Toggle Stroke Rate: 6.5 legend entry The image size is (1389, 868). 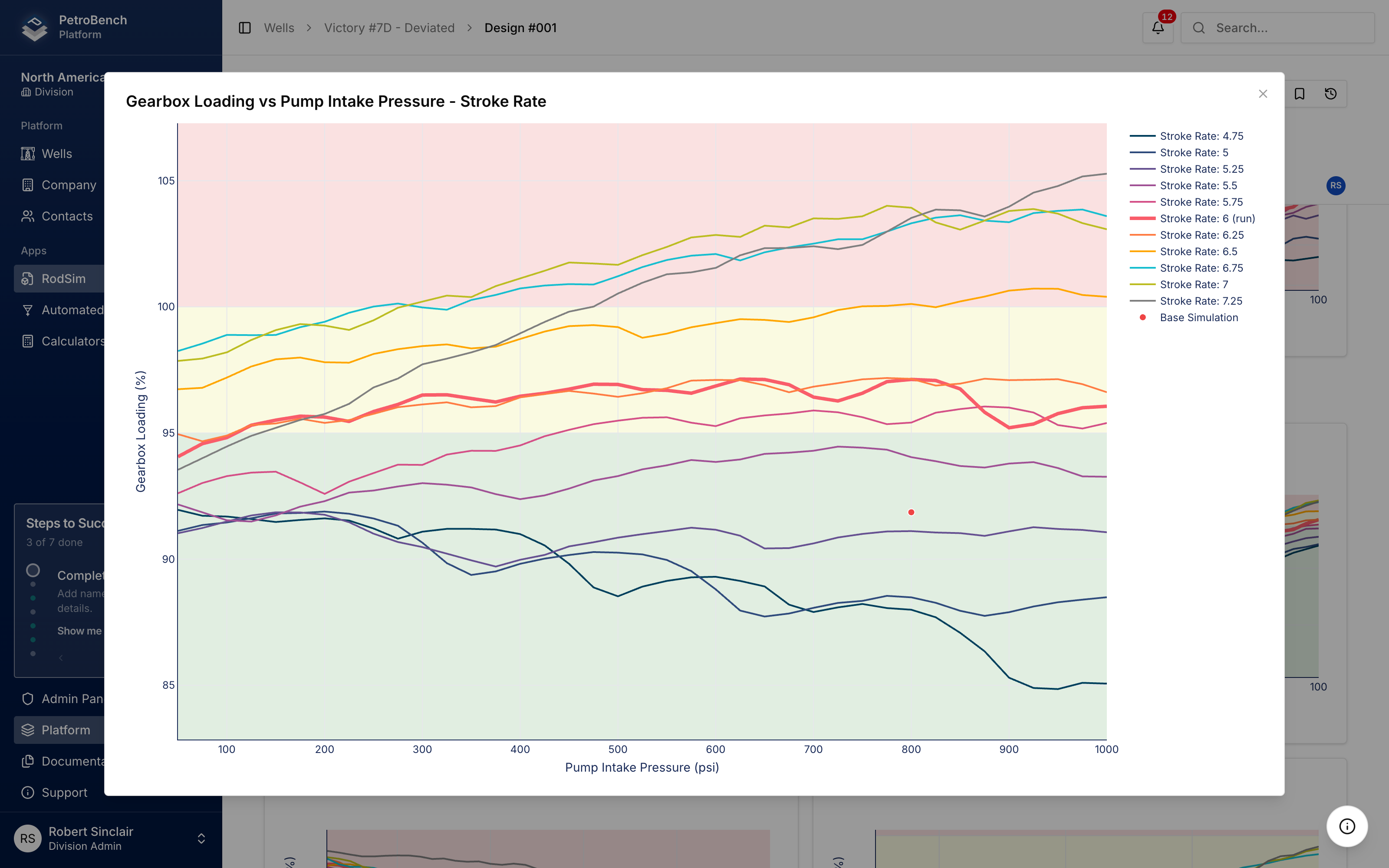(x=1184, y=251)
